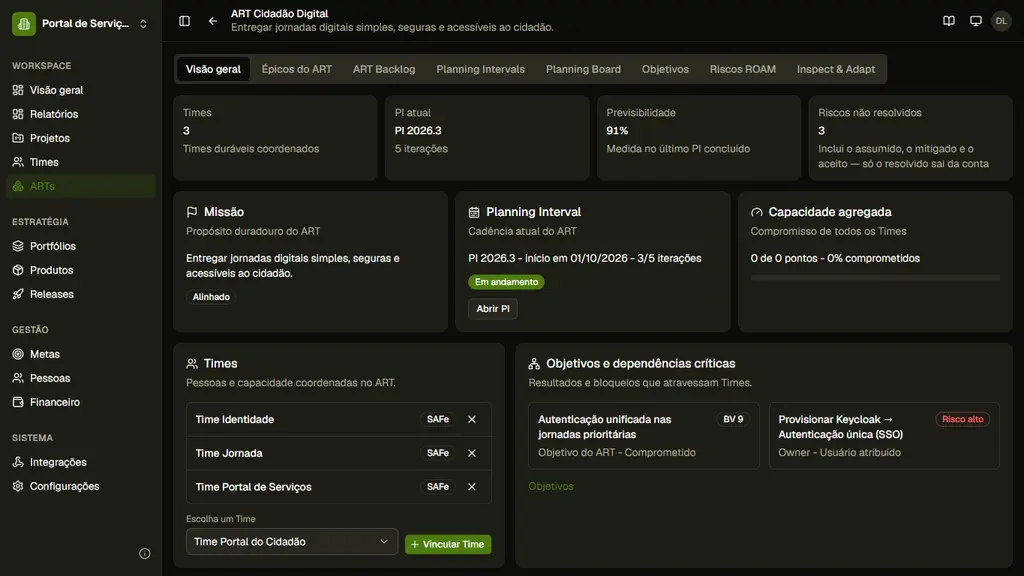Click the Abrir PI button
1024x576 pixels.
(493, 309)
